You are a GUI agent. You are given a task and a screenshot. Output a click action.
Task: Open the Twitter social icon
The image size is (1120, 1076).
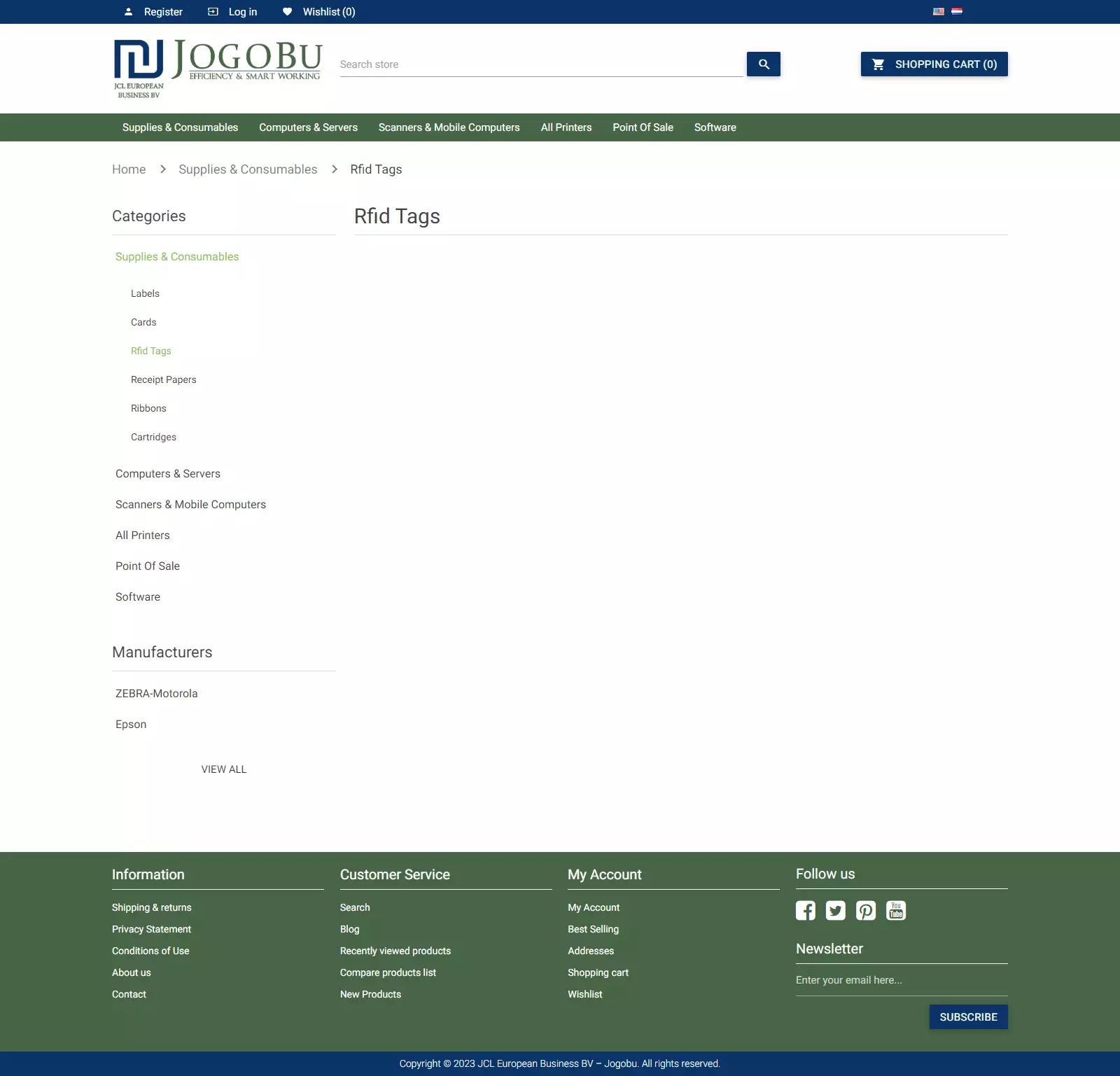coord(835,910)
